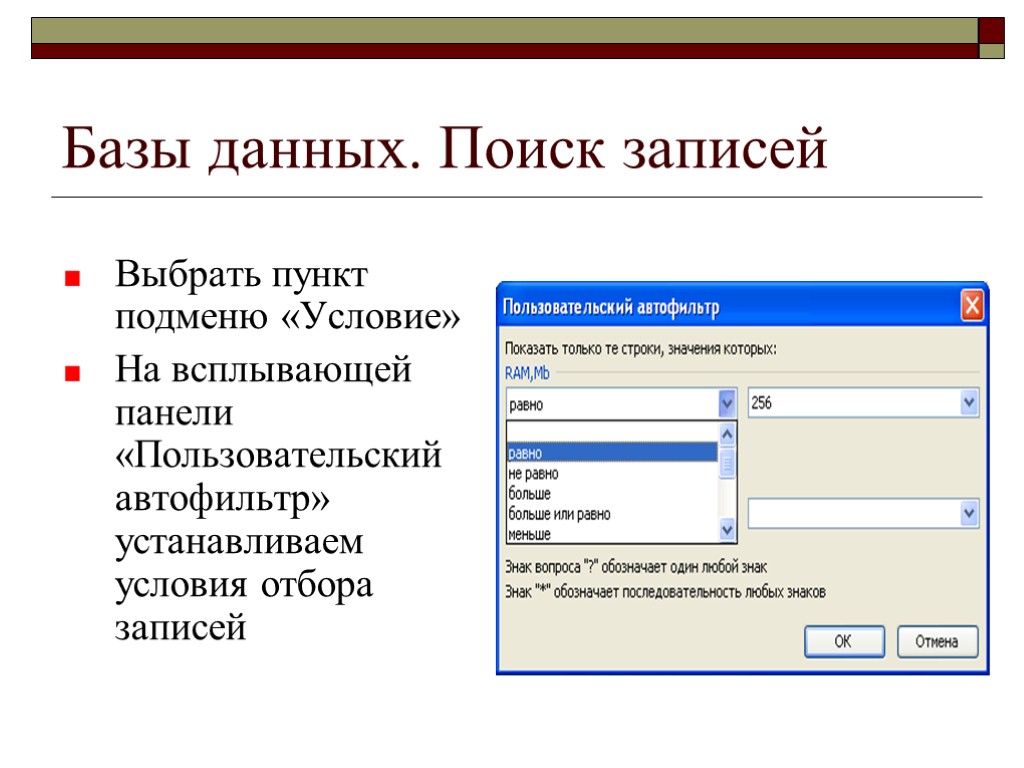Click the 'RAM,Mb' field label
The width and height of the screenshot is (1024, 768).
tap(527, 373)
